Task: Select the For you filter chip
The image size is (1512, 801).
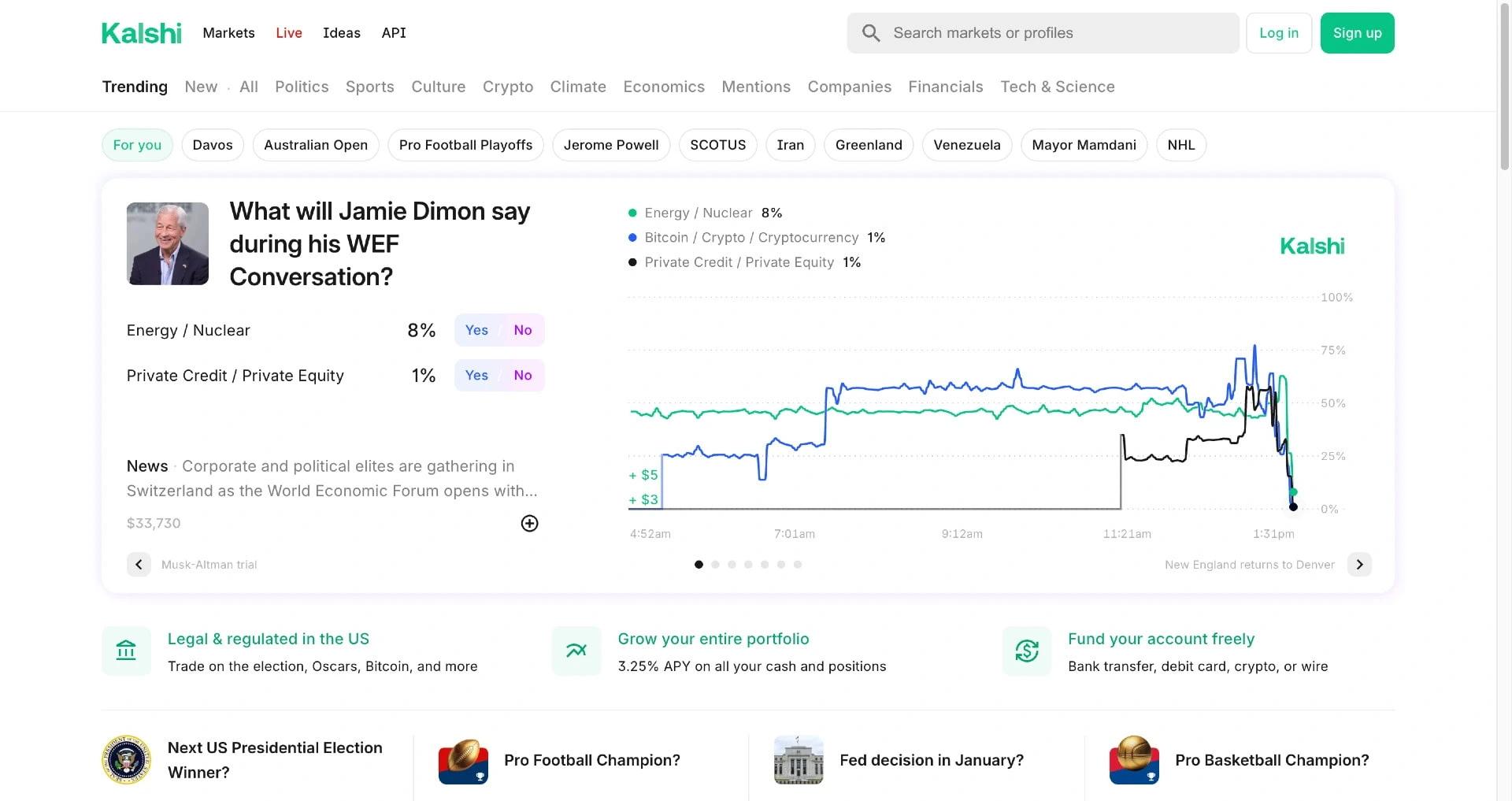Action: (137, 145)
